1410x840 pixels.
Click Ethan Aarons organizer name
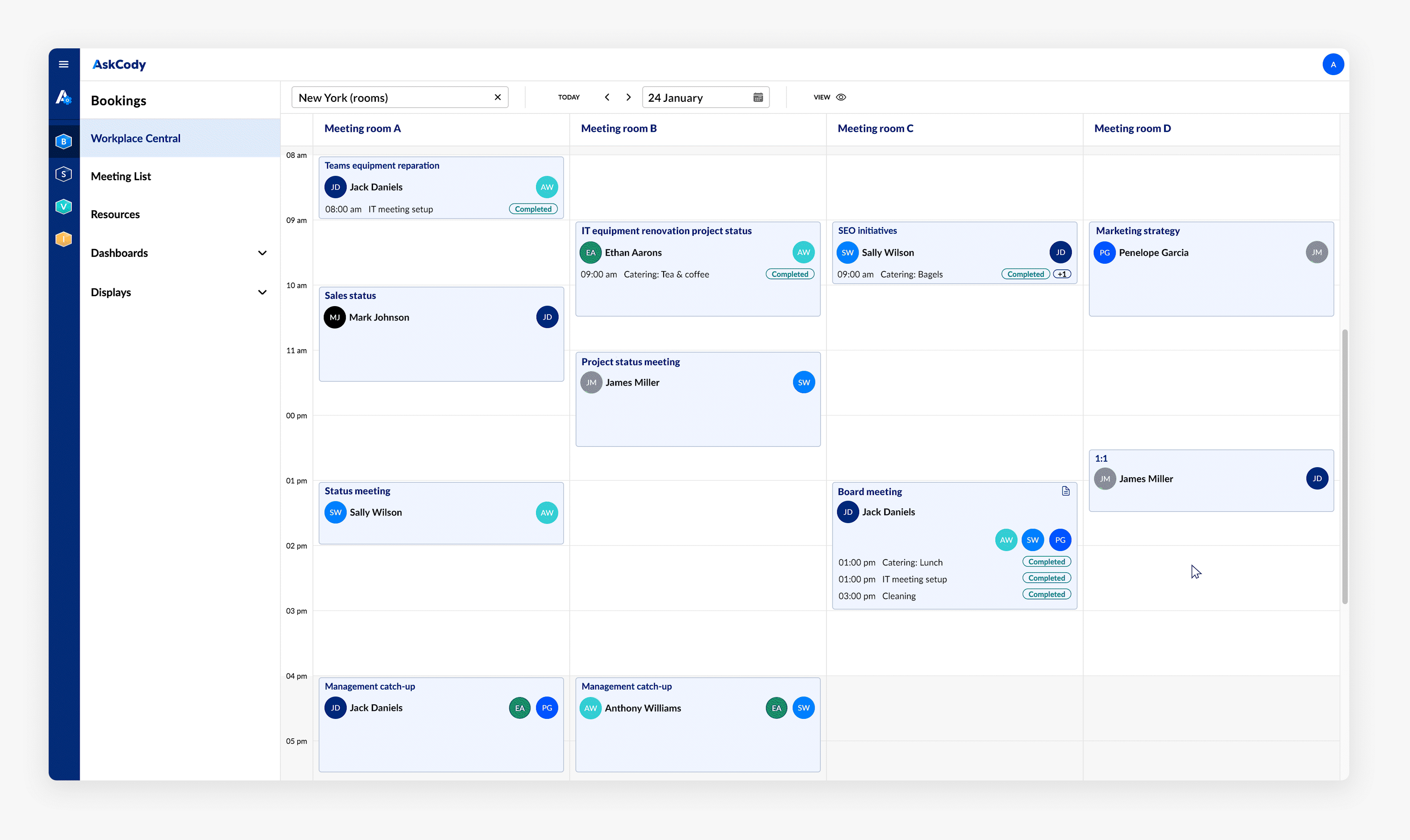[633, 253]
